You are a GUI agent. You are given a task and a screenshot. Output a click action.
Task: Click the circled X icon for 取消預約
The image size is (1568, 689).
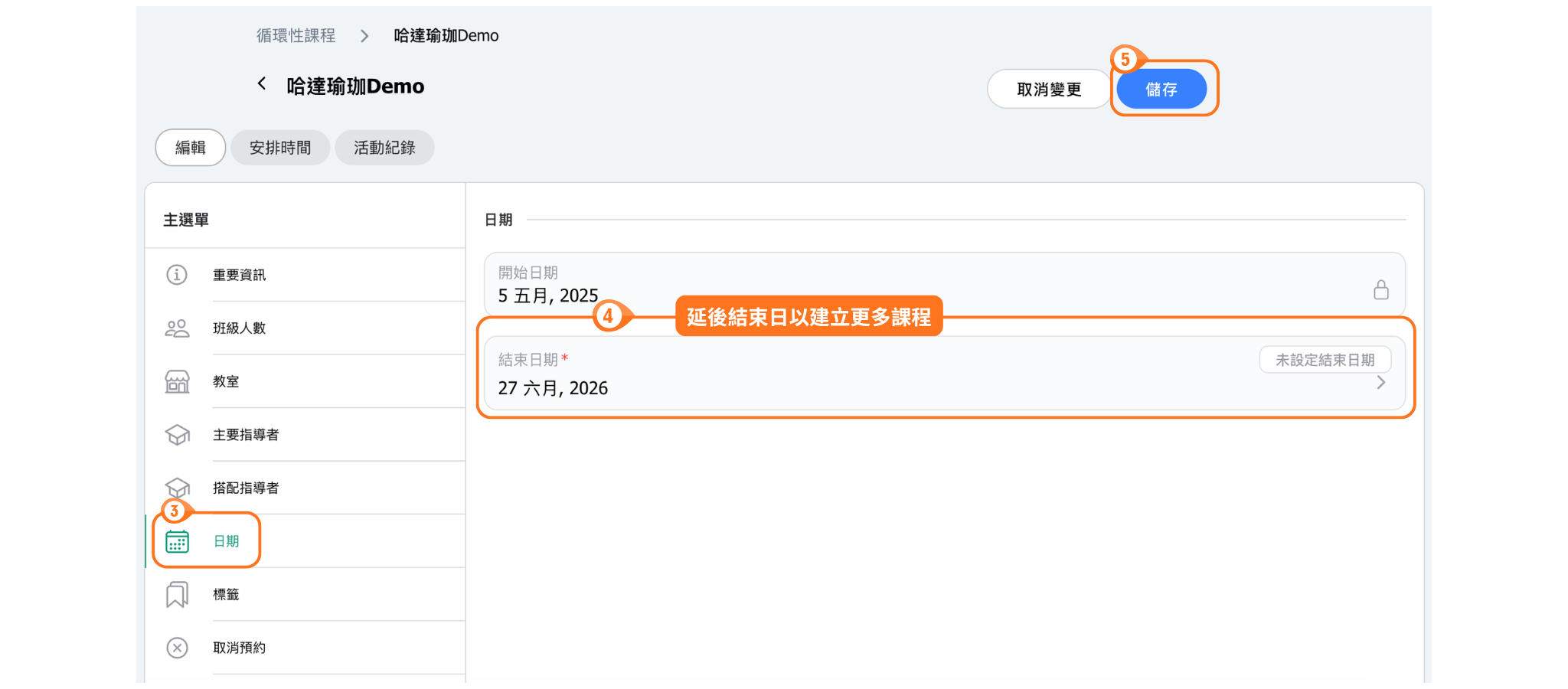coord(177,648)
